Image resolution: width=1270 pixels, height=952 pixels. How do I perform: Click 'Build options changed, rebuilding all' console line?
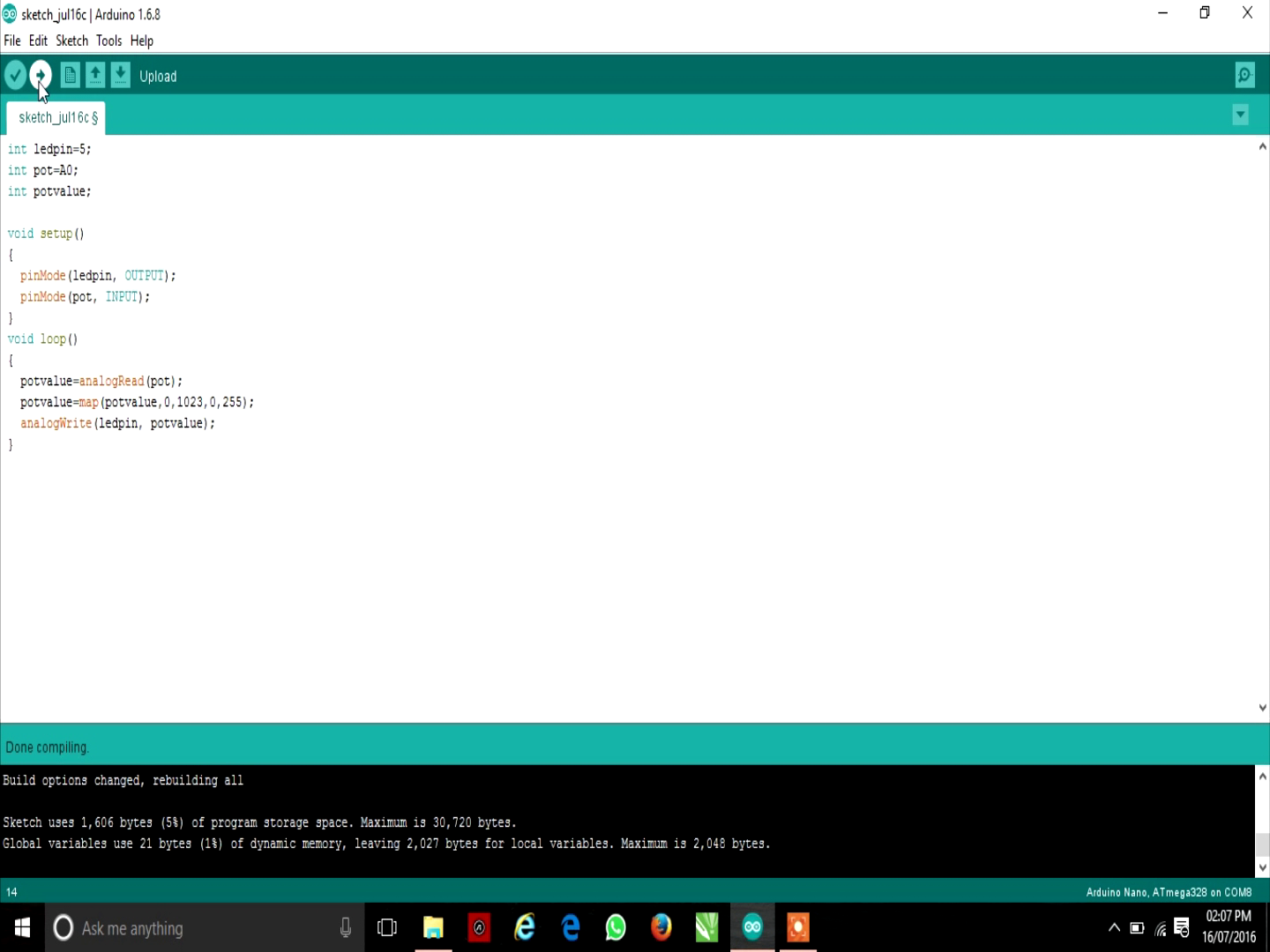[123, 781]
